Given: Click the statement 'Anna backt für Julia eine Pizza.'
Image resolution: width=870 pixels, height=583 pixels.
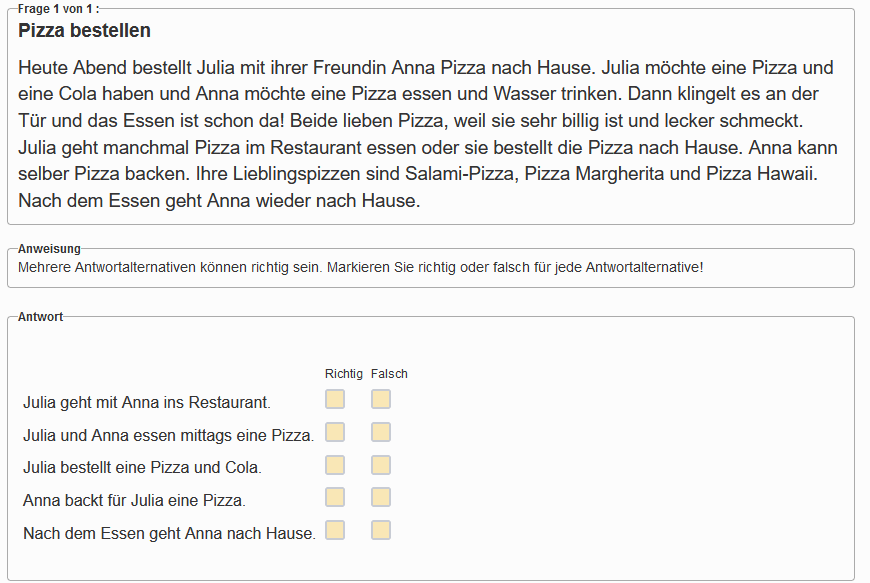Looking at the screenshot, I should [x=134, y=500].
